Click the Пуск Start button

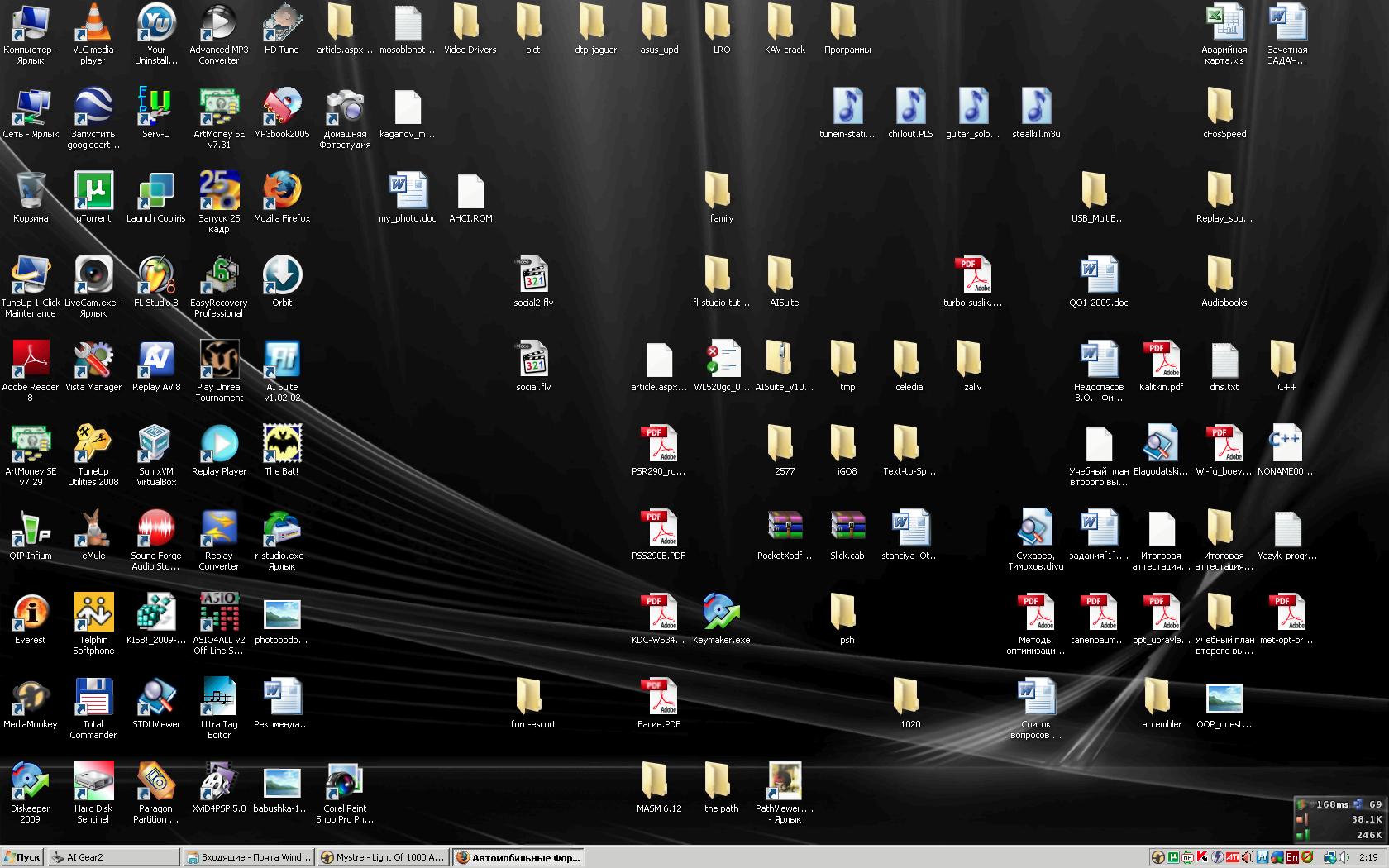point(22,857)
